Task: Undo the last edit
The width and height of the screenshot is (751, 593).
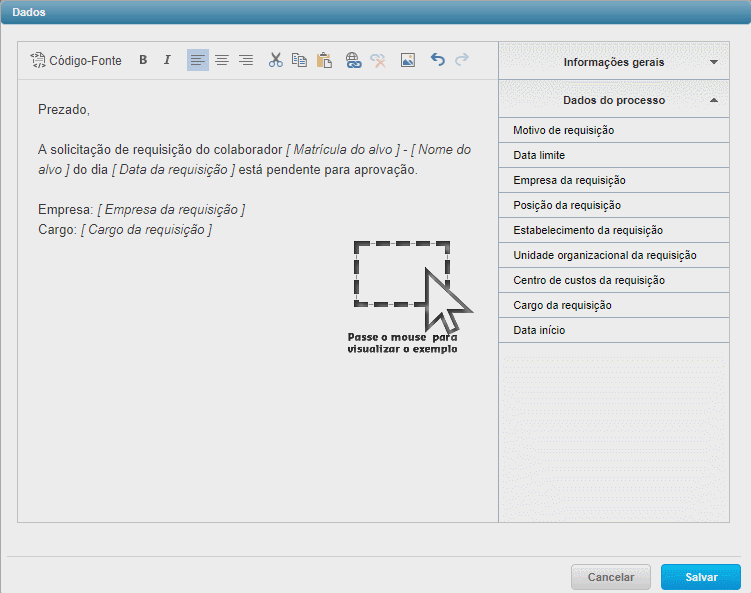Action: [x=437, y=60]
